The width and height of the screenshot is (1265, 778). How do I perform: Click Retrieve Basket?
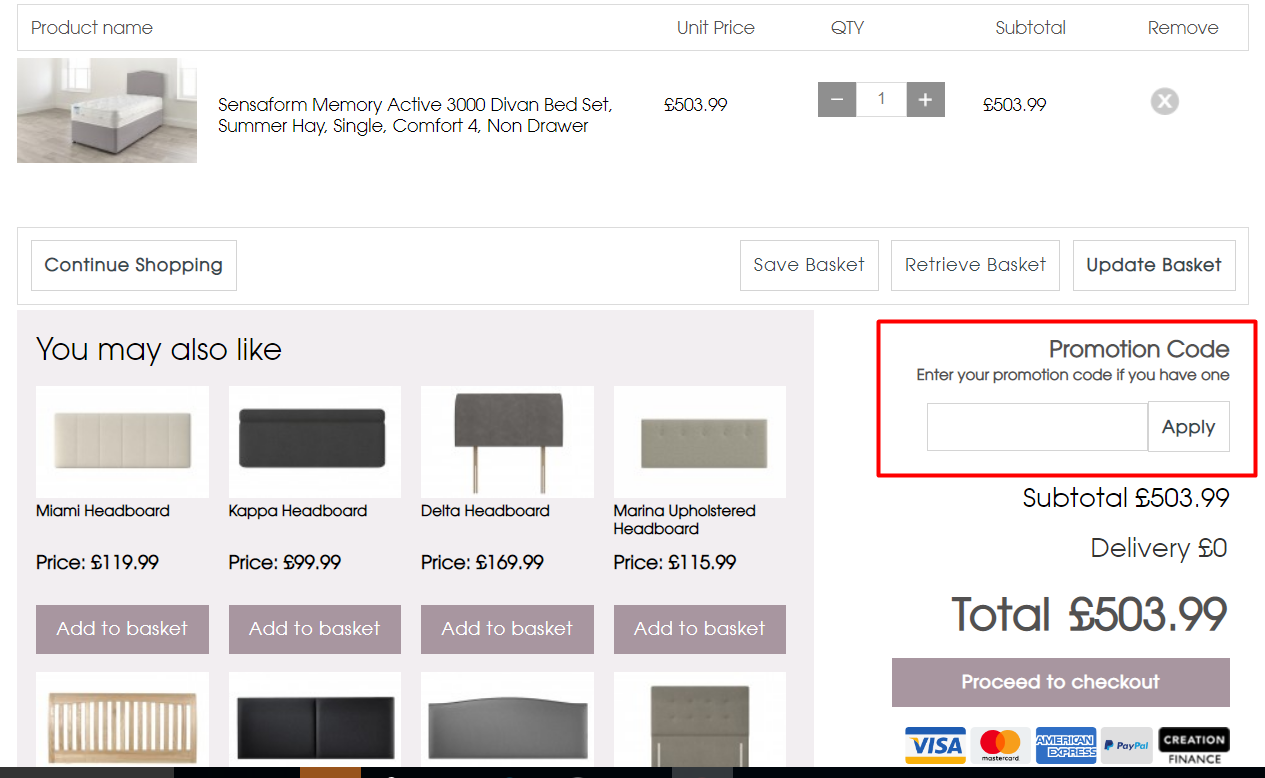975,265
